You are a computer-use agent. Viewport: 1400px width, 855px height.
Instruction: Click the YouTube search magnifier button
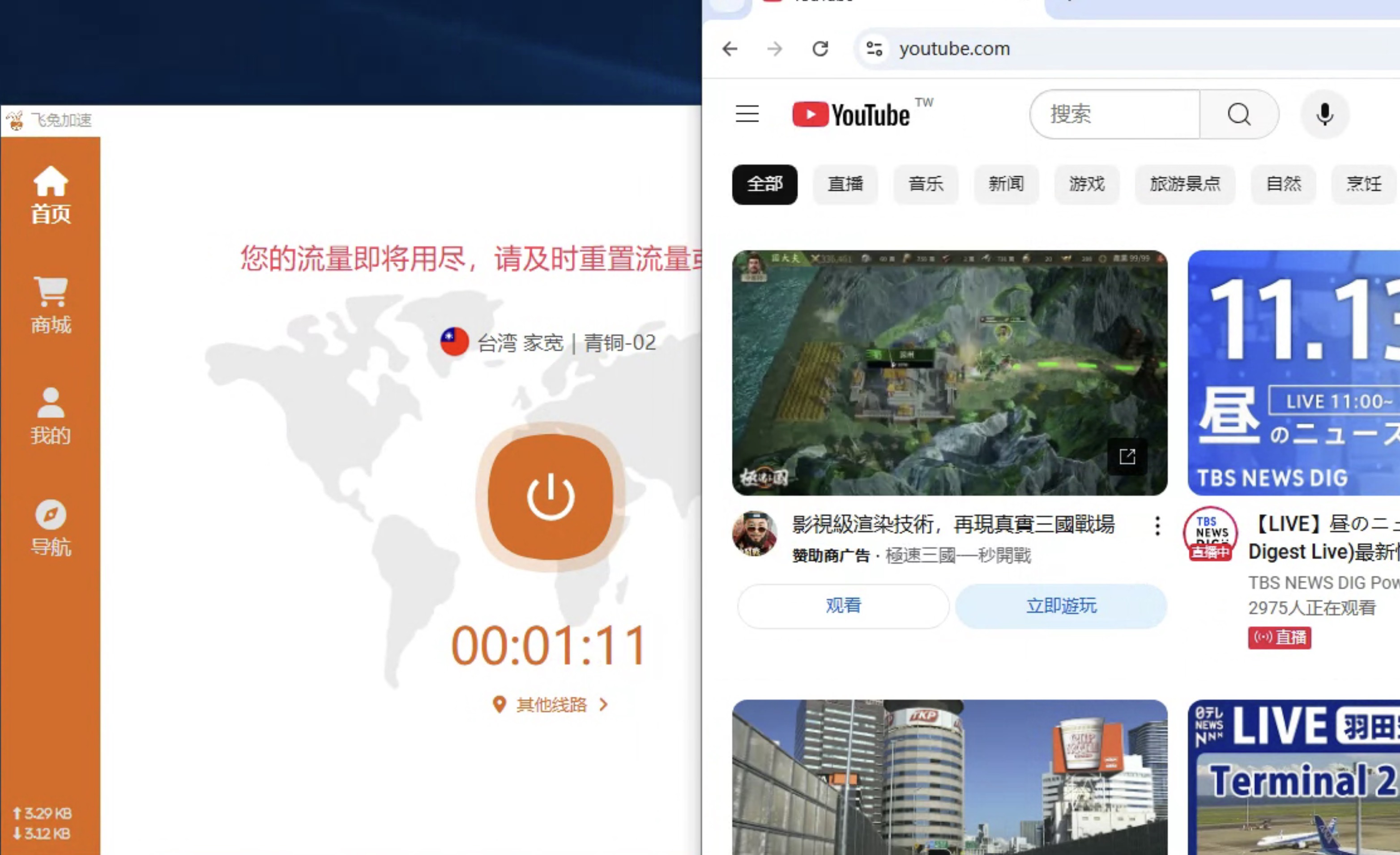pos(1239,114)
